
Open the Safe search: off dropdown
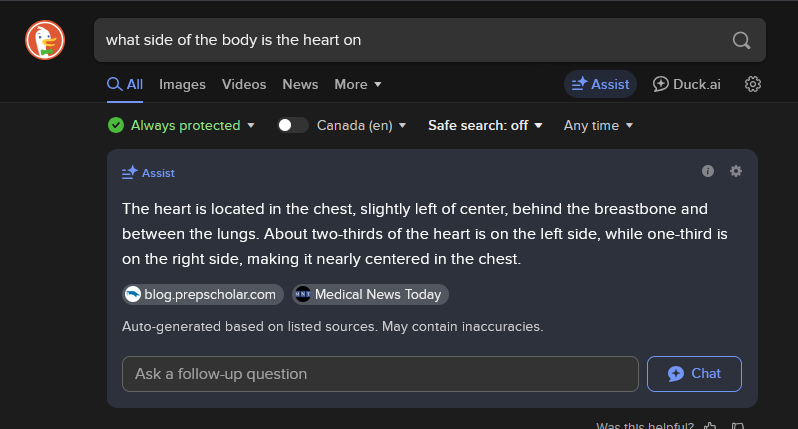coord(485,125)
